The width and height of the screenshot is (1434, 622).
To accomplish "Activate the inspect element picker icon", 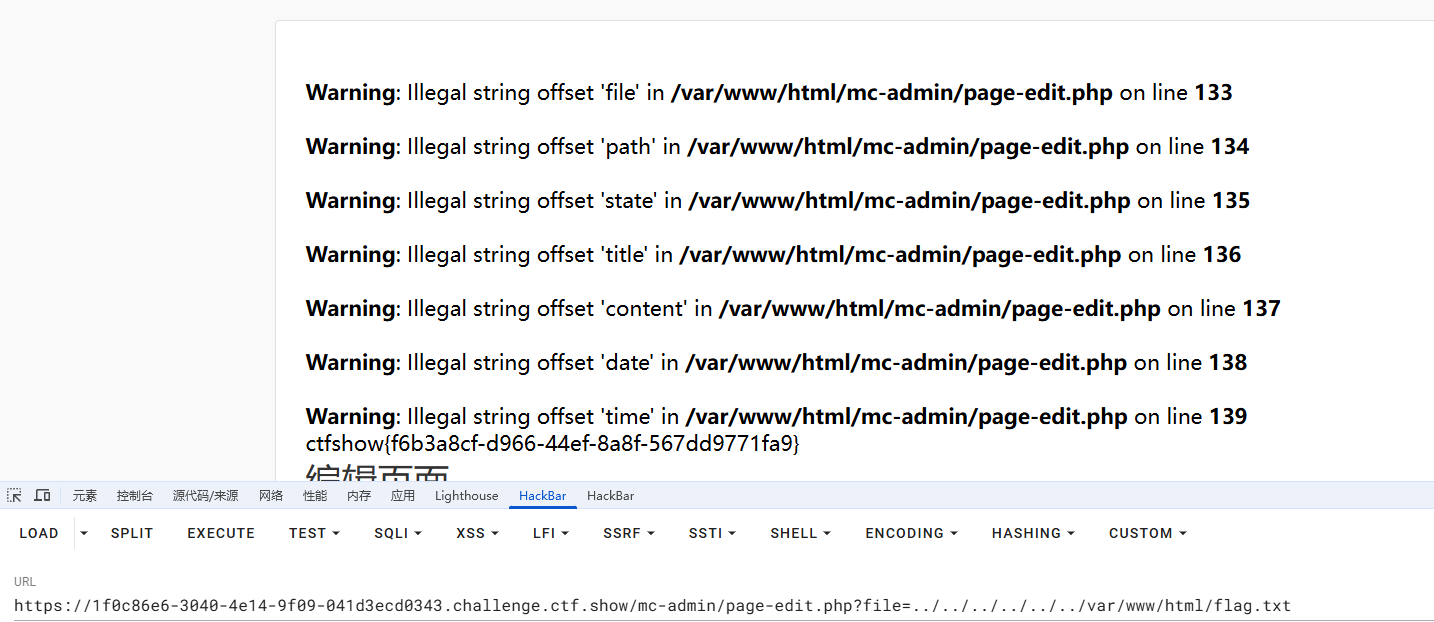I will pyautogui.click(x=14, y=496).
